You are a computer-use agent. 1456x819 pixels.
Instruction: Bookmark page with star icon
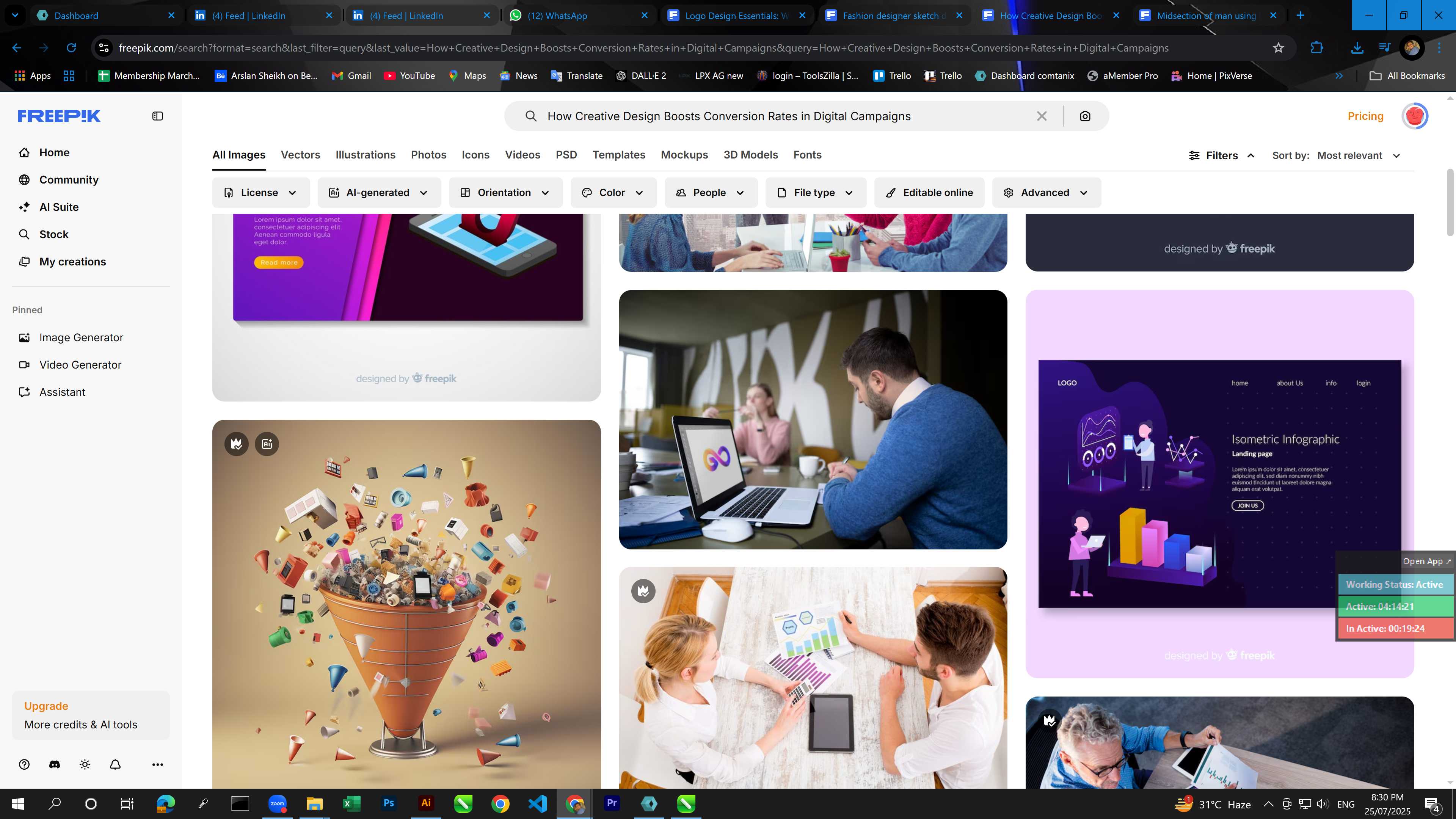coord(1279,48)
